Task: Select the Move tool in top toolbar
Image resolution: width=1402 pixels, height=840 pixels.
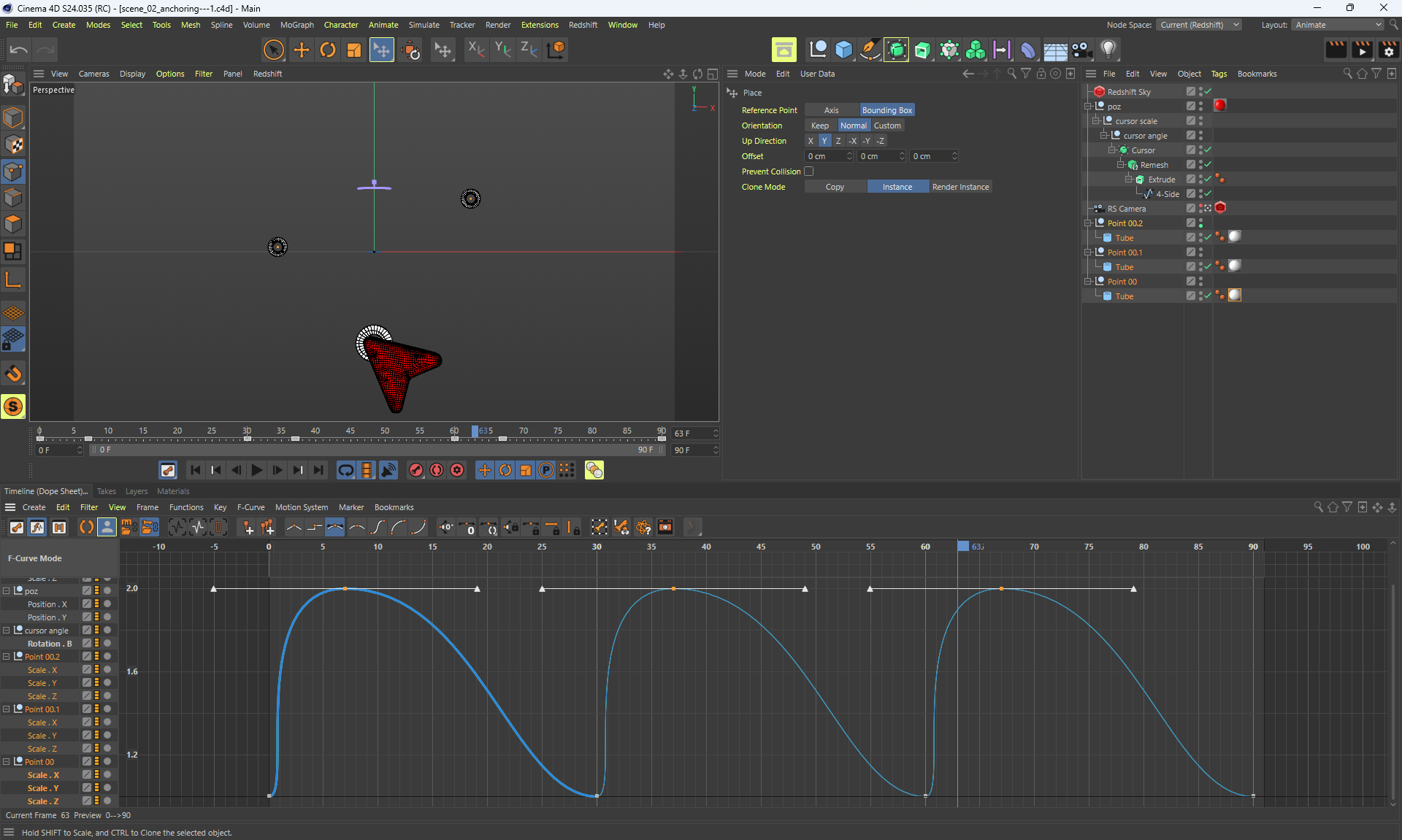Action: 301,50
